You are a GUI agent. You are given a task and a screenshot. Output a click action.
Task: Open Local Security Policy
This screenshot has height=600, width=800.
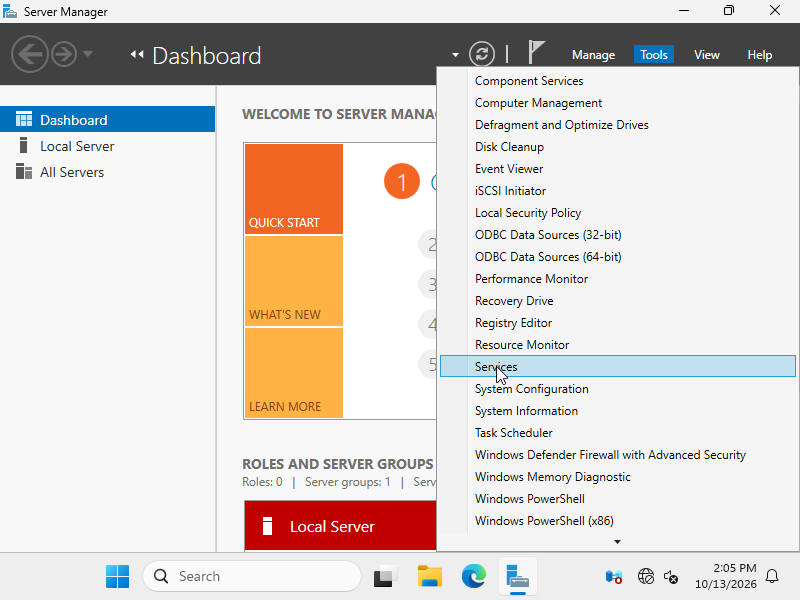(617, 212)
